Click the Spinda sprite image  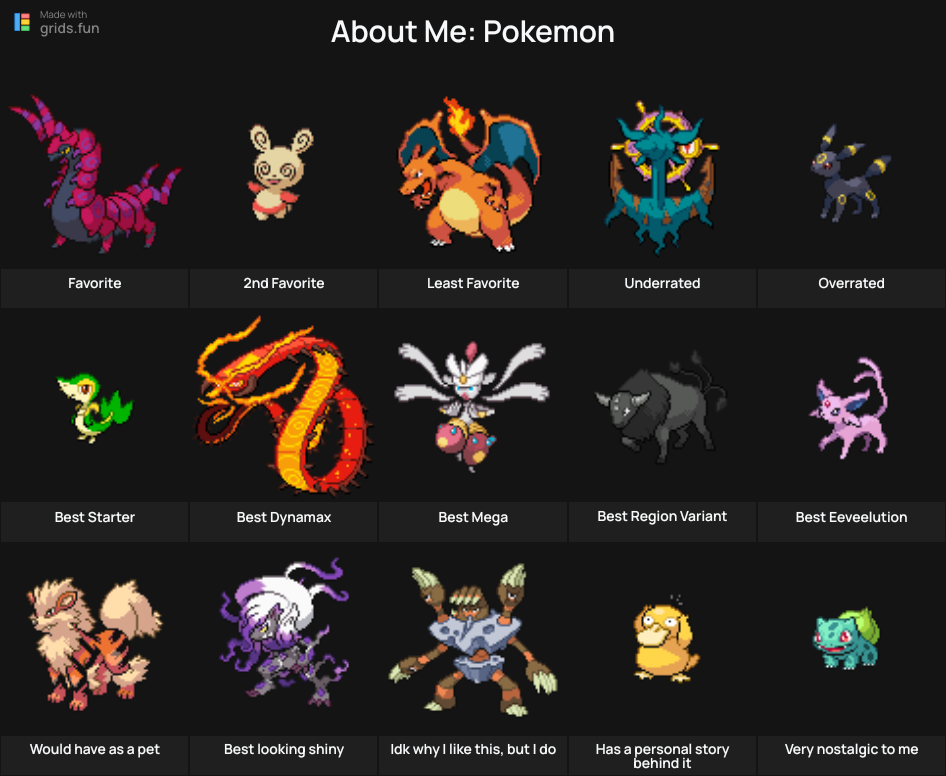coord(281,173)
